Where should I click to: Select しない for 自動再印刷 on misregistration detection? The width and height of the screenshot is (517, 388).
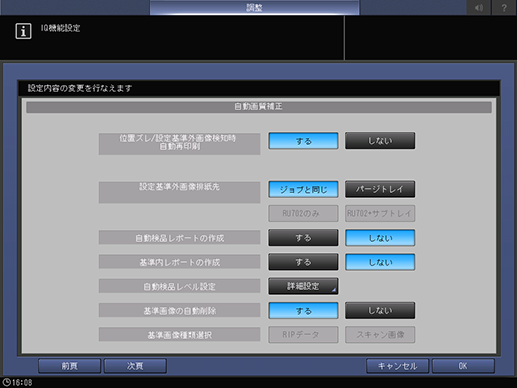click(380, 141)
